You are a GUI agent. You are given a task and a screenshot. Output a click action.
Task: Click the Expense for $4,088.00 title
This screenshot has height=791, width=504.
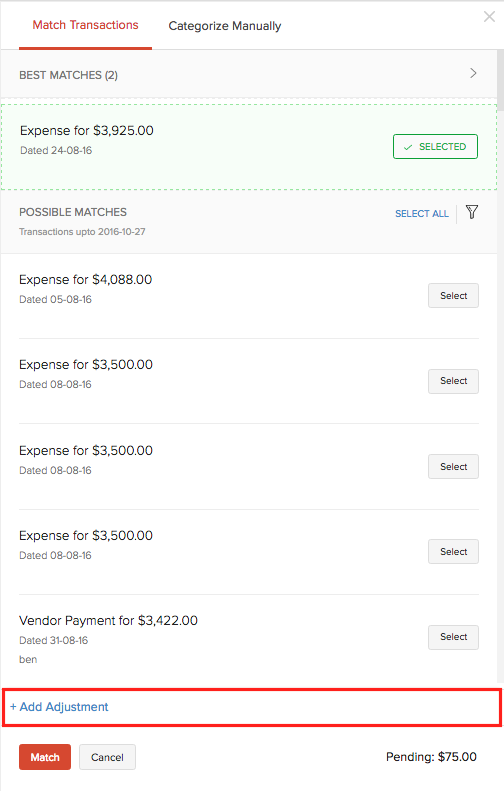(85, 279)
